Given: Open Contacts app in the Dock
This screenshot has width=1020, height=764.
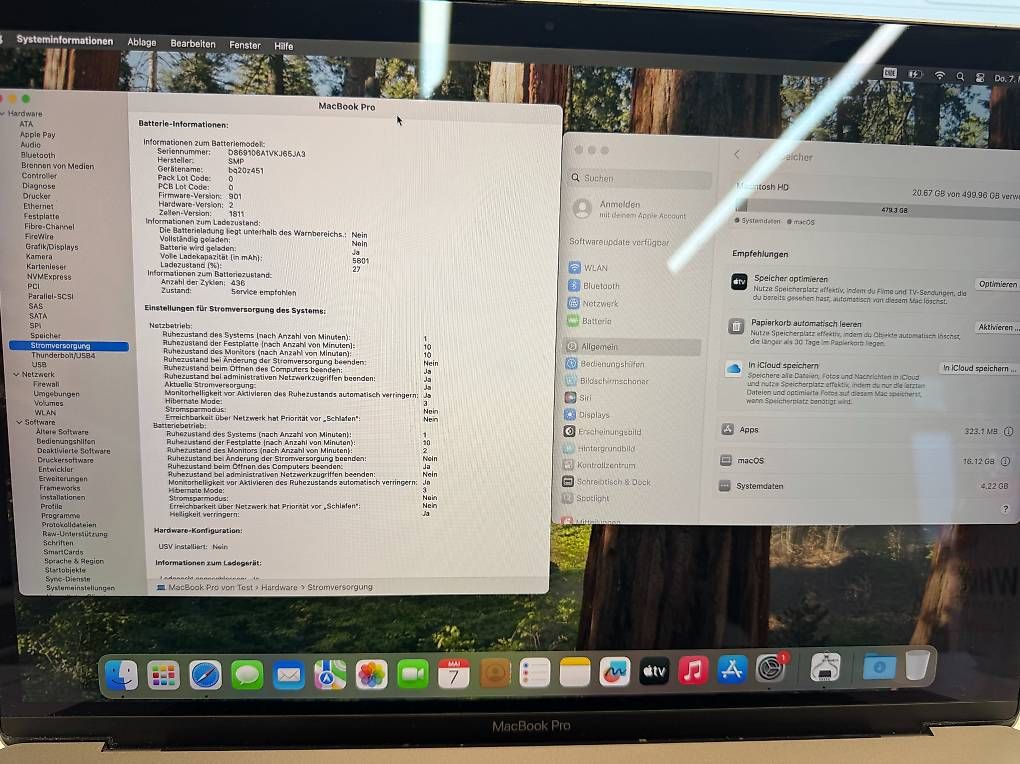Looking at the screenshot, I should tap(495, 673).
